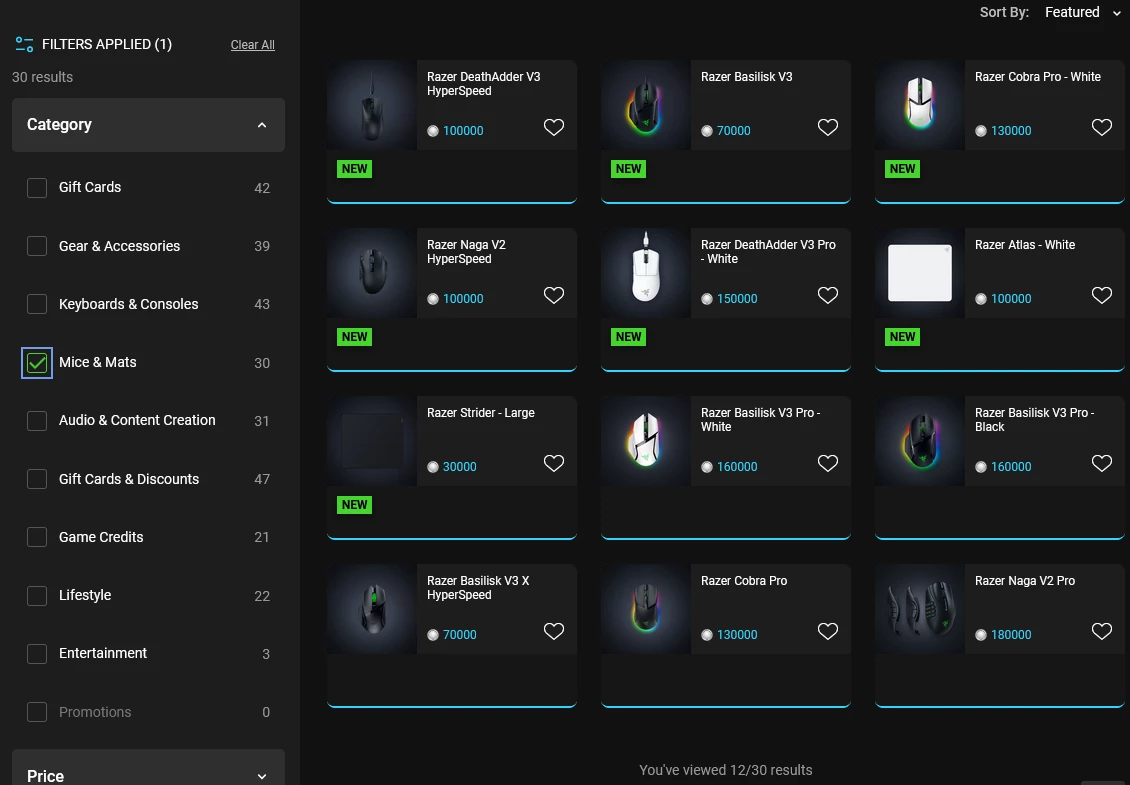Open Razer Atlas - White product title
The image size is (1130, 785).
coord(1025,245)
